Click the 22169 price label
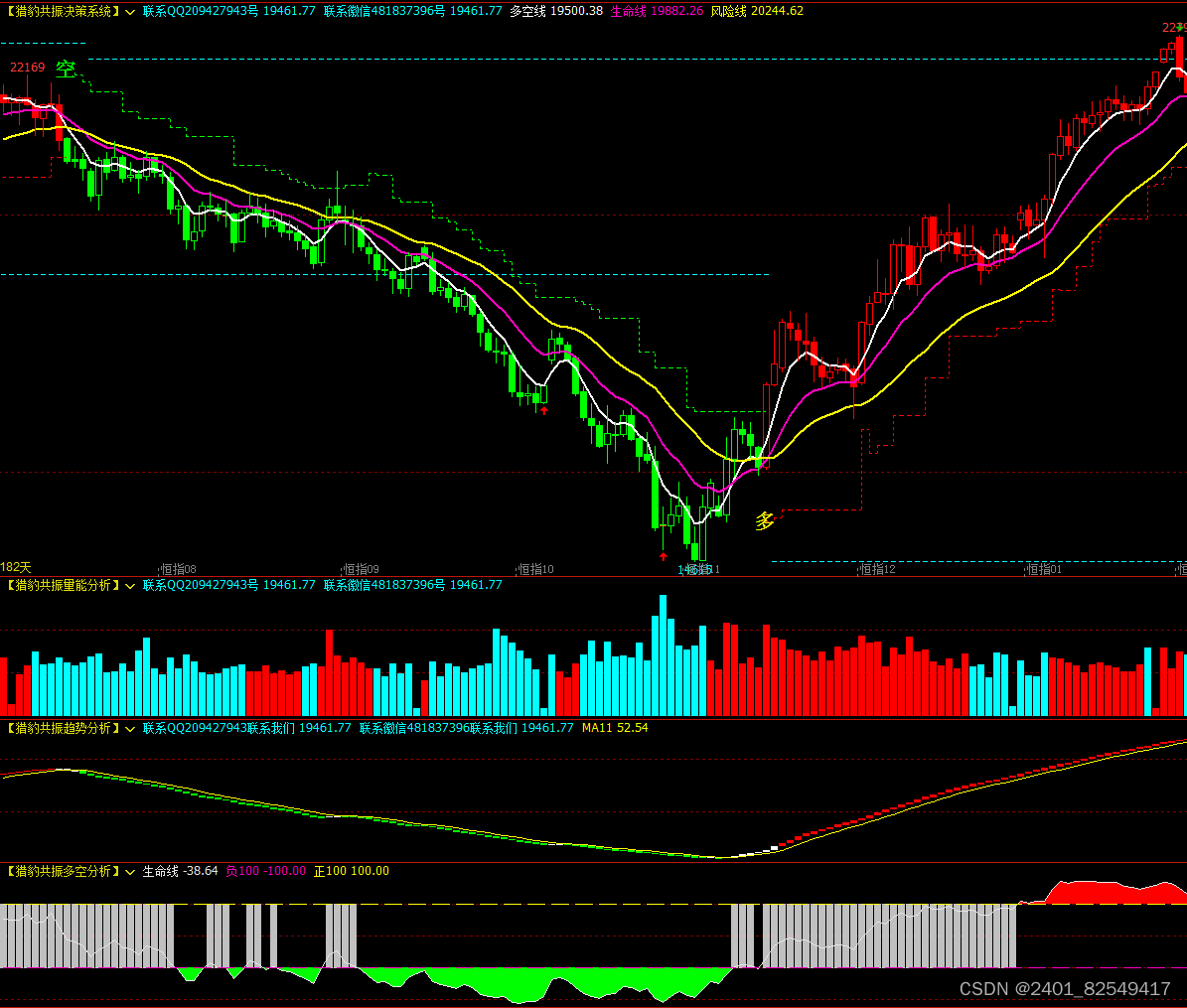1187x1008 pixels. (x=27, y=68)
